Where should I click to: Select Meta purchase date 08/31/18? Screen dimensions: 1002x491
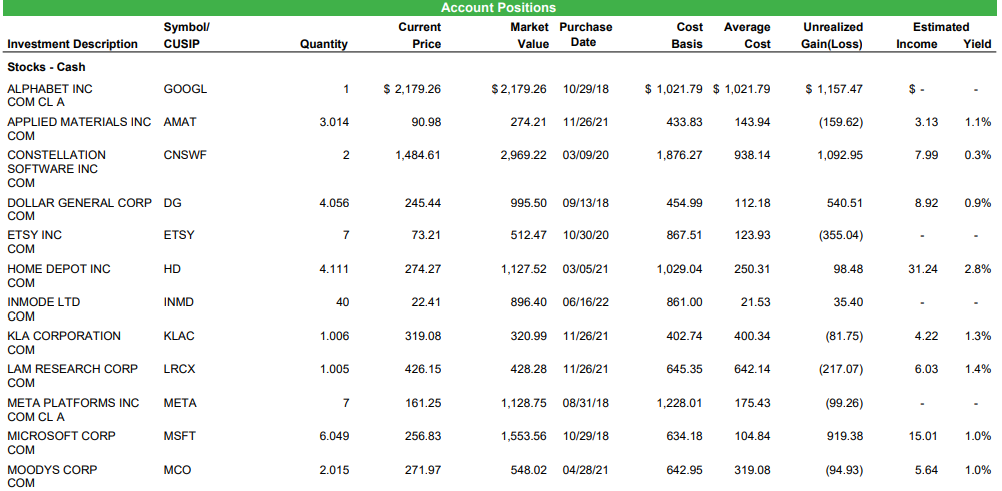click(586, 403)
